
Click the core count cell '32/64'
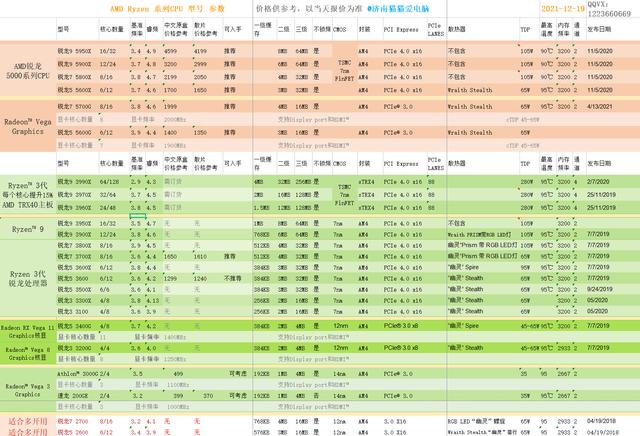coord(108,195)
